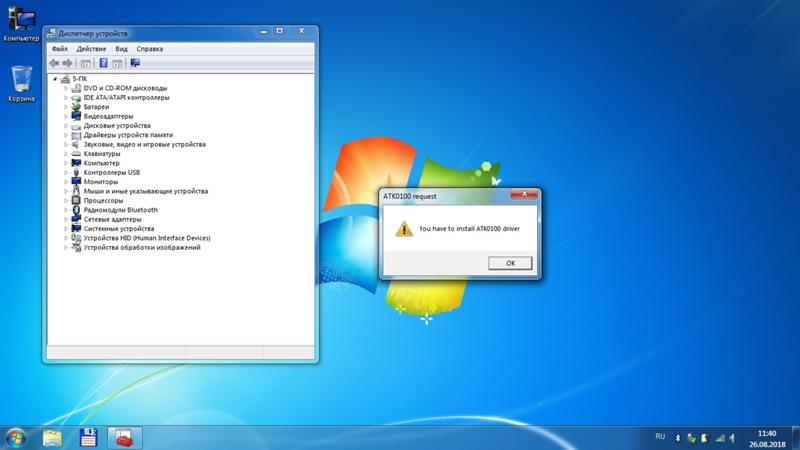800x450 pixels.
Task: Expand the Мониторы node
Action: pyautogui.click(x=65, y=182)
